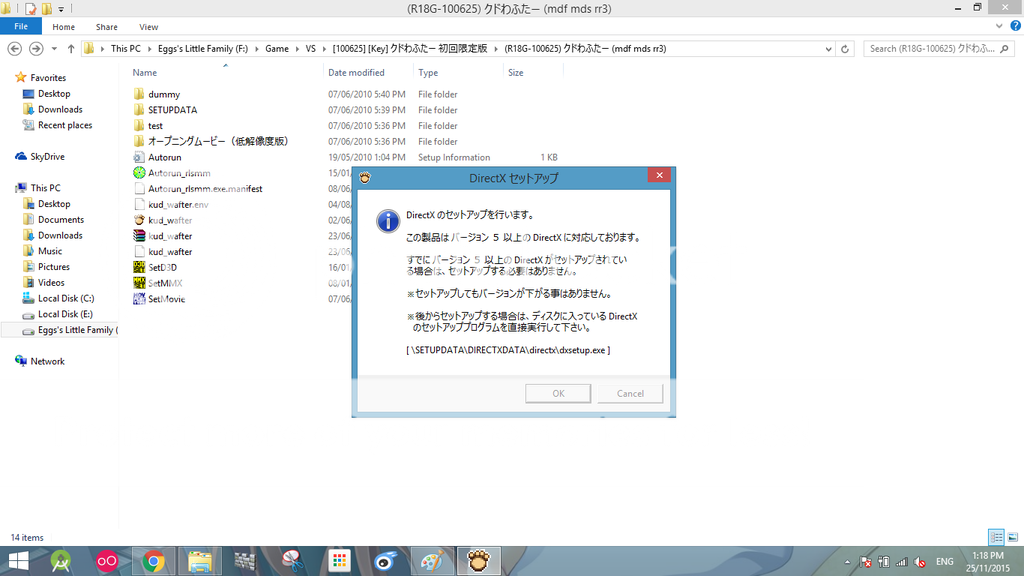Open the File menu

point(20,27)
